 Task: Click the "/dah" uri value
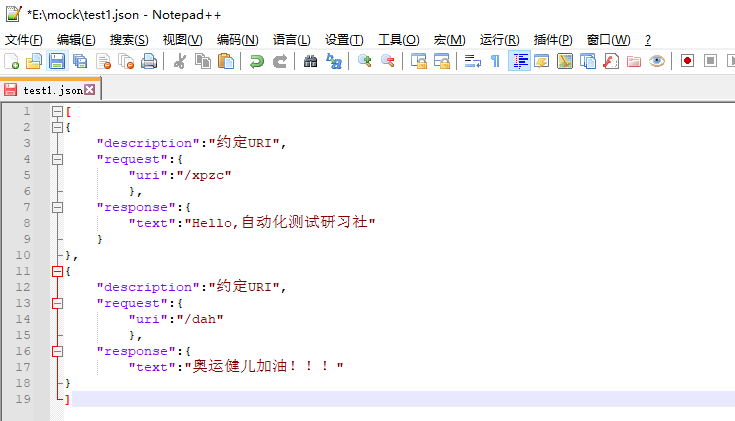(x=200, y=319)
